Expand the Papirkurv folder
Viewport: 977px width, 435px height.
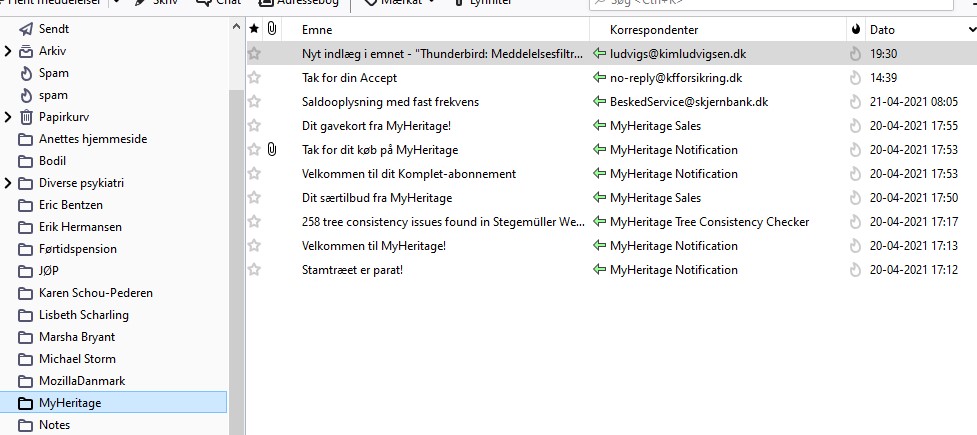click(7, 117)
